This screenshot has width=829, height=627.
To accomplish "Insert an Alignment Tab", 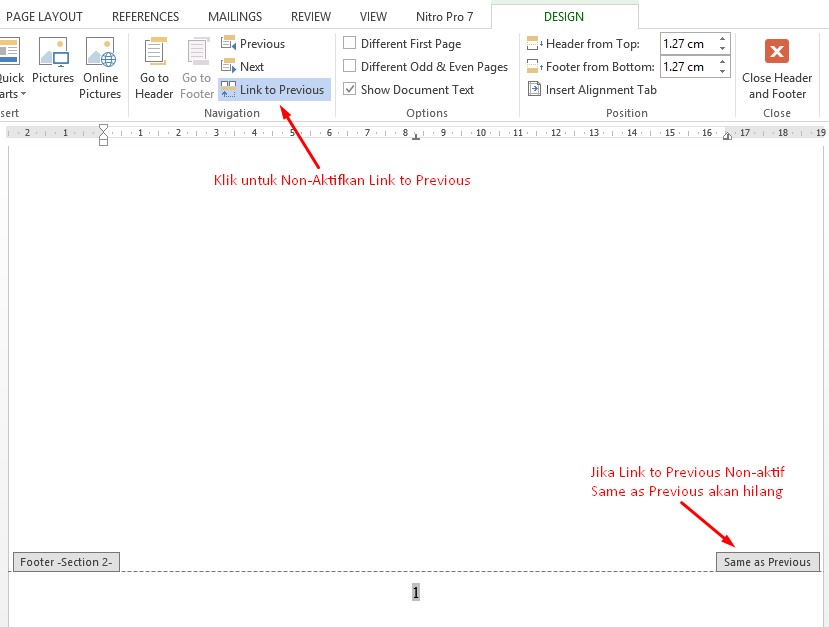I will point(592,89).
